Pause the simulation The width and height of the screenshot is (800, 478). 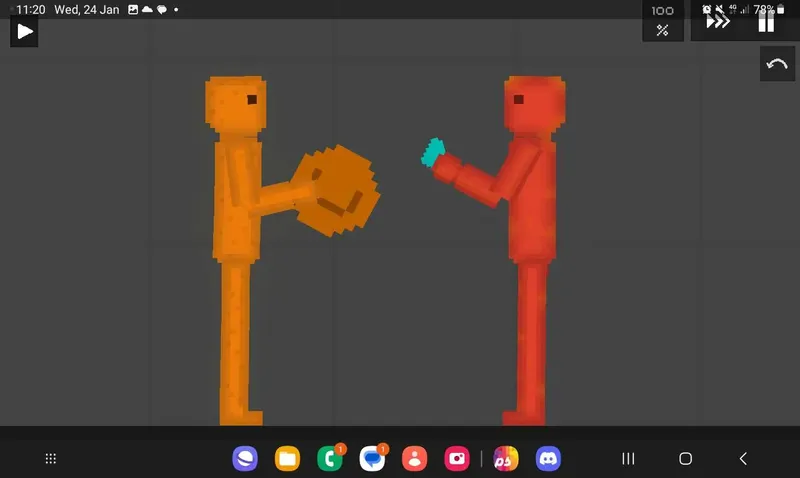tap(766, 21)
